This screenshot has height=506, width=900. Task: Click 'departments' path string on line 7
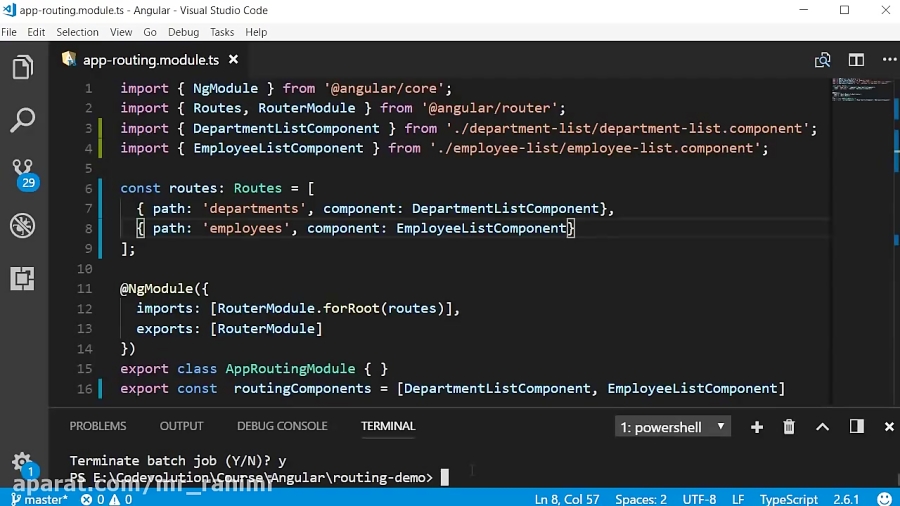point(254,208)
